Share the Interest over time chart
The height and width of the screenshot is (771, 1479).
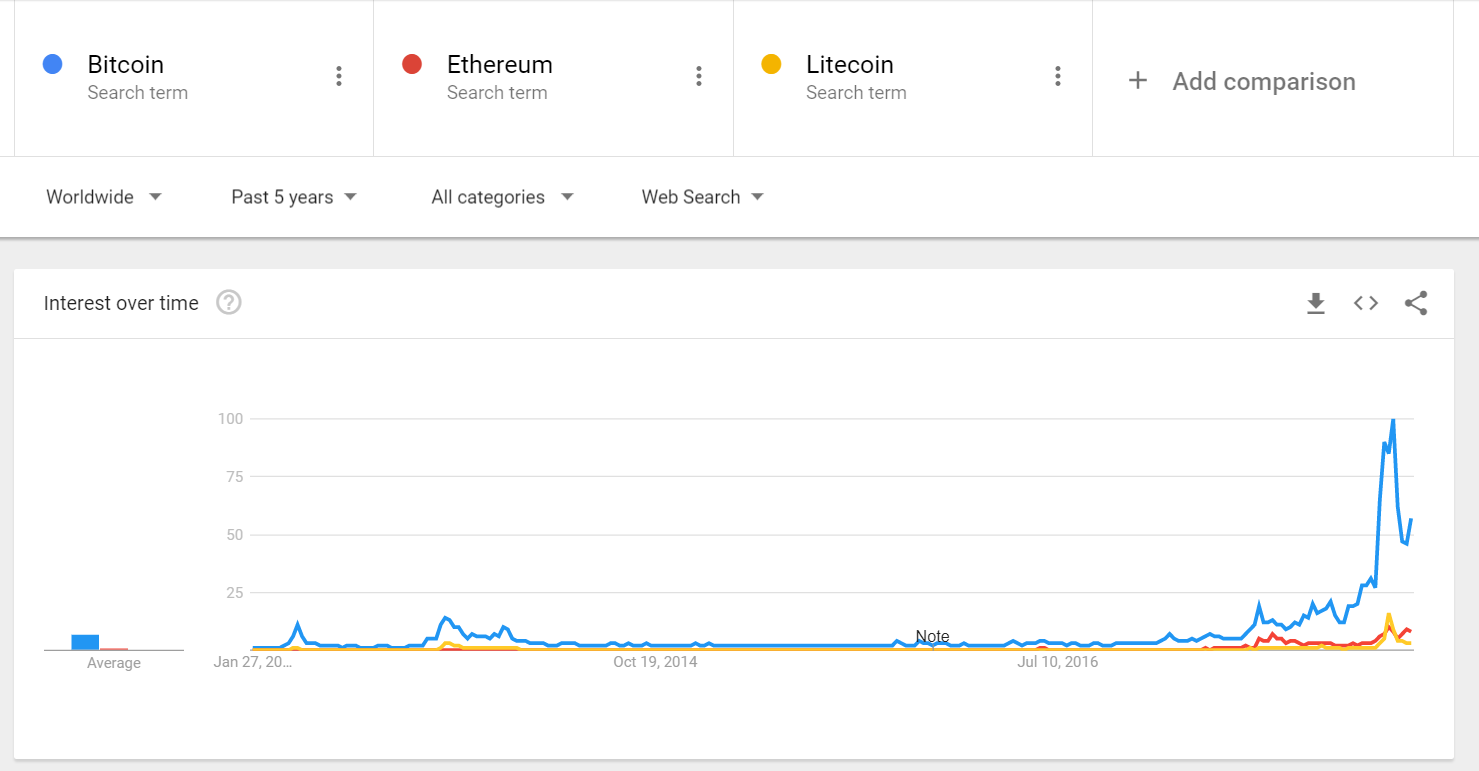[1416, 303]
